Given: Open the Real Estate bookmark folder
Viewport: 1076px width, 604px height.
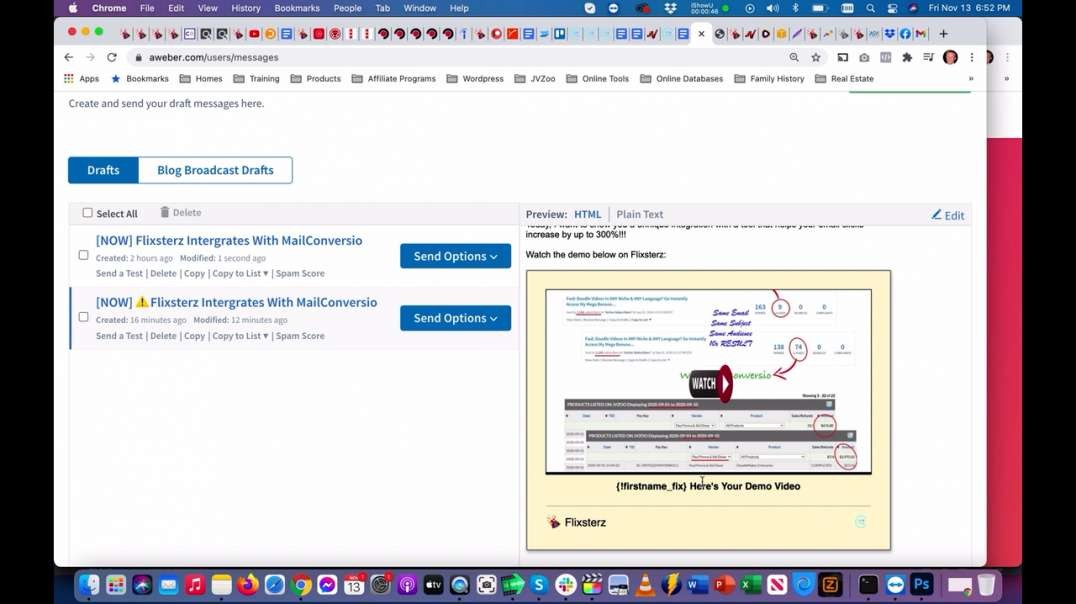Looking at the screenshot, I should pyautogui.click(x=844, y=79).
